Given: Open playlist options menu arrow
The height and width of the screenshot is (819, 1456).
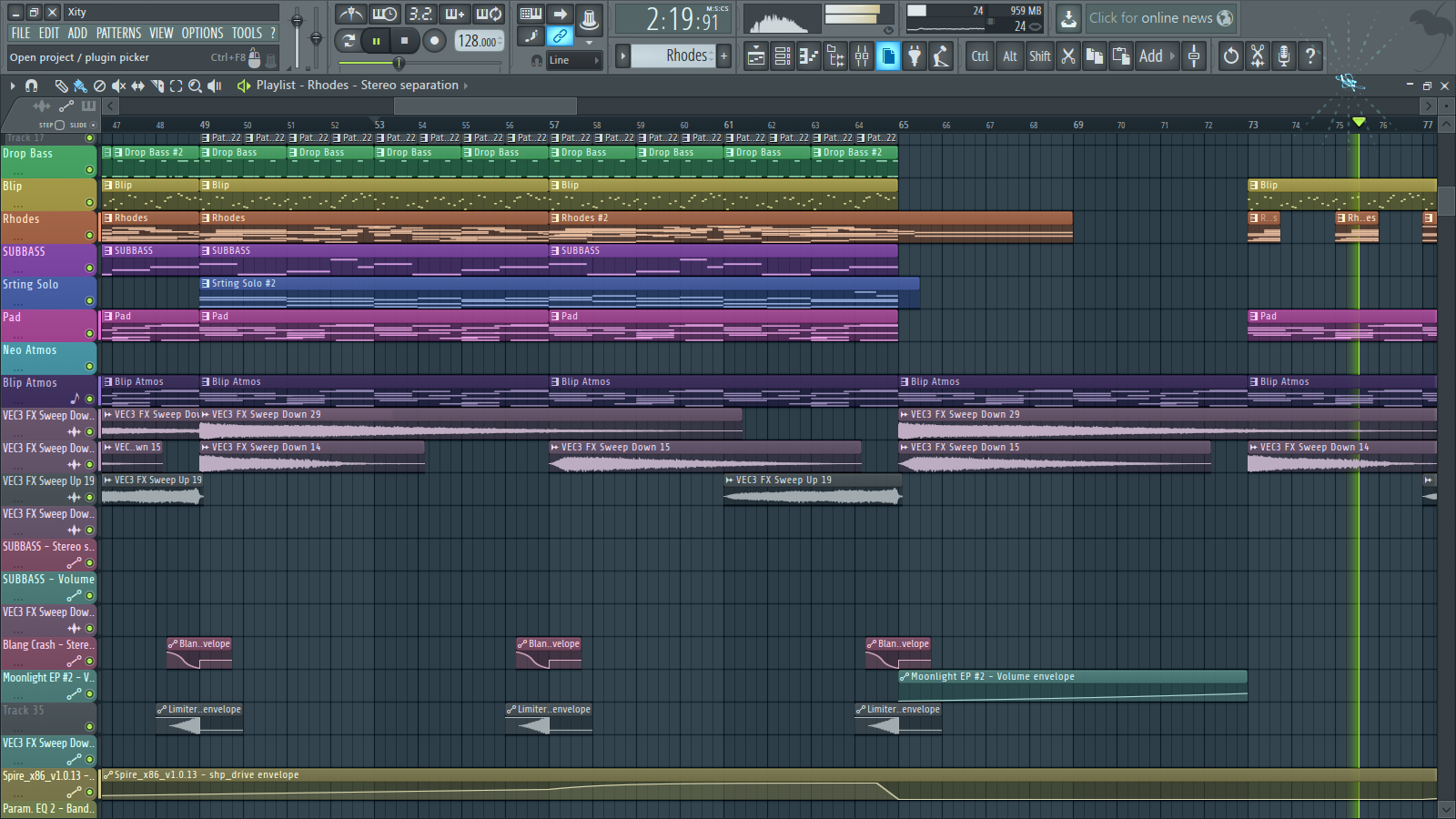Looking at the screenshot, I should (13, 86).
